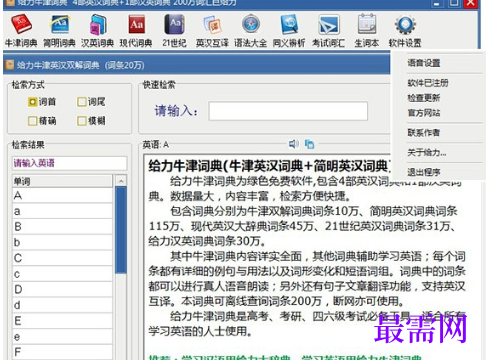Select lowercase 'd' in word list
This screenshot has height=360, width=486.
(x=62, y=305)
